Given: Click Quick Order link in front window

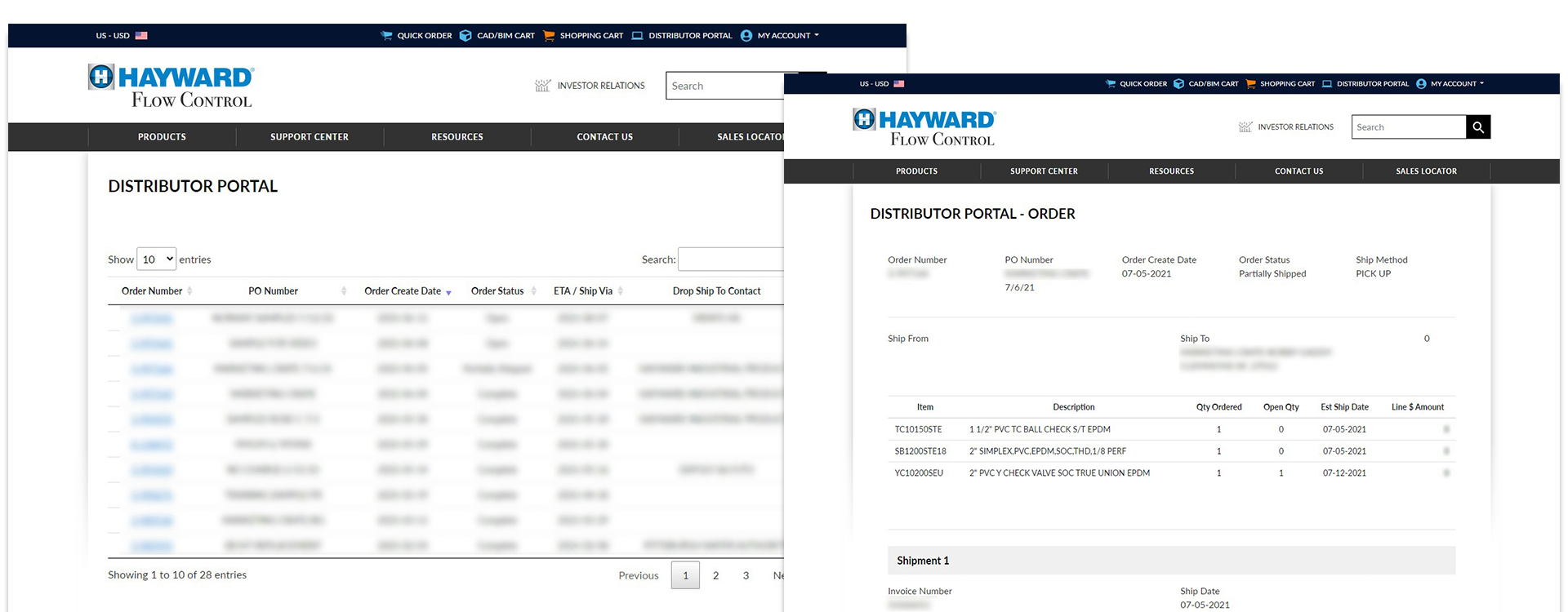Looking at the screenshot, I should pyautogui.click(x=1143, y=83).
